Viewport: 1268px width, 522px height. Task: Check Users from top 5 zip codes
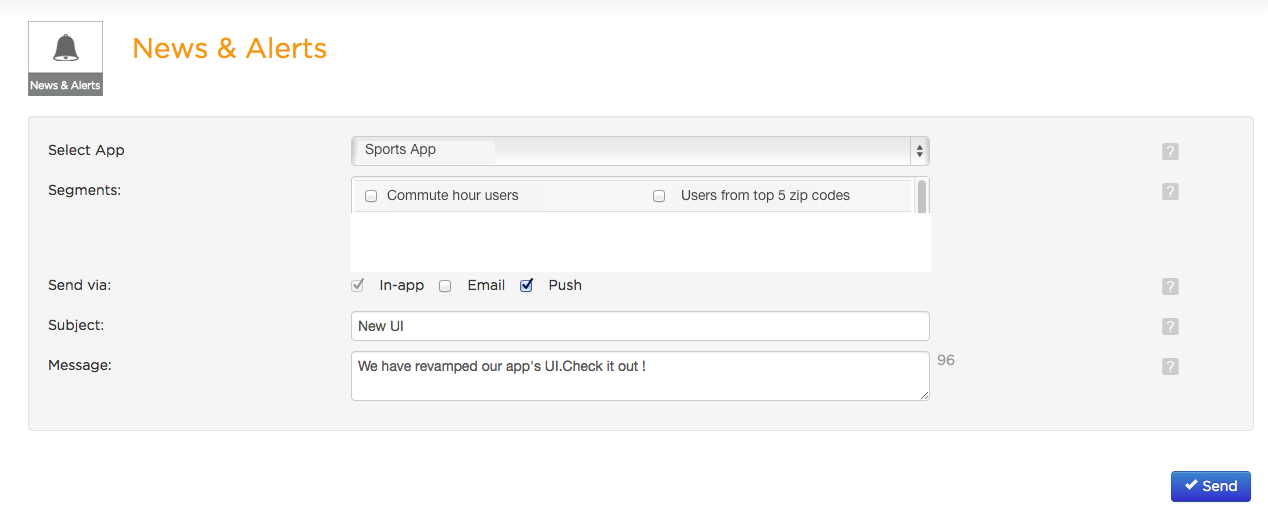pos(659,196)
